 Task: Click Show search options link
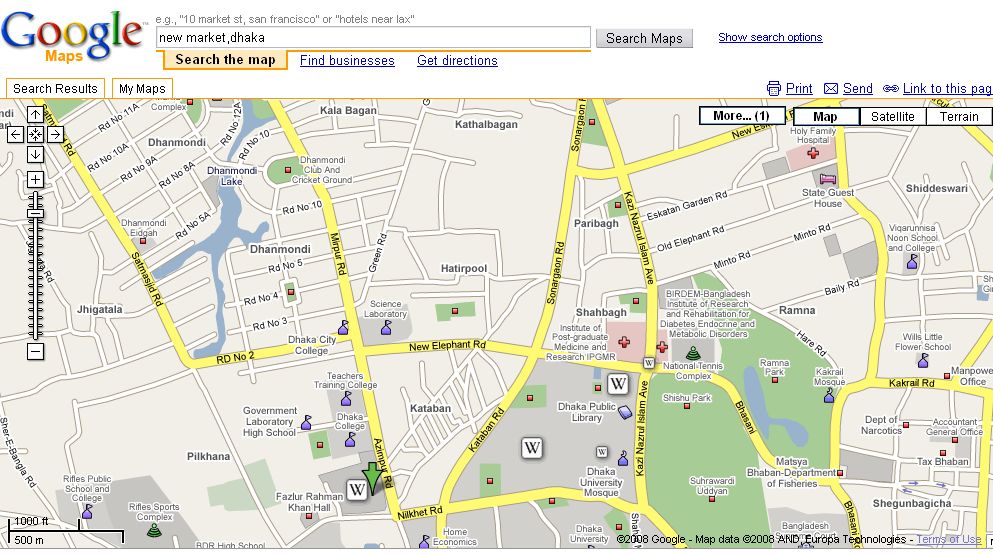click(x=770, y=37)
